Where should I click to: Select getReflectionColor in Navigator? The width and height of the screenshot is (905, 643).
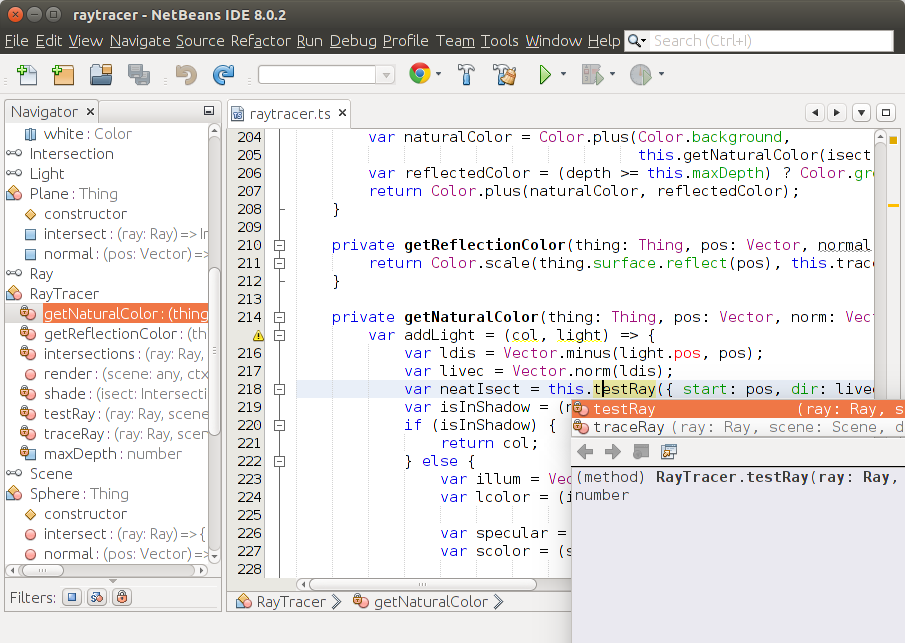(x=125, y=334)
